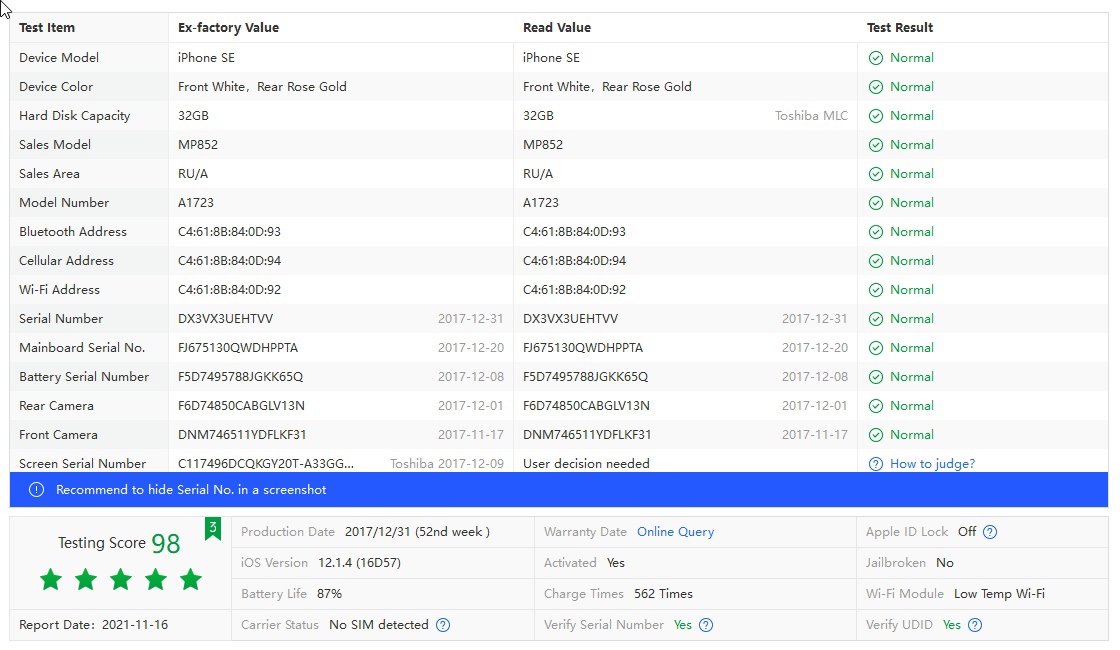Click the check icon for Battery Serial Number

point(876,377)
